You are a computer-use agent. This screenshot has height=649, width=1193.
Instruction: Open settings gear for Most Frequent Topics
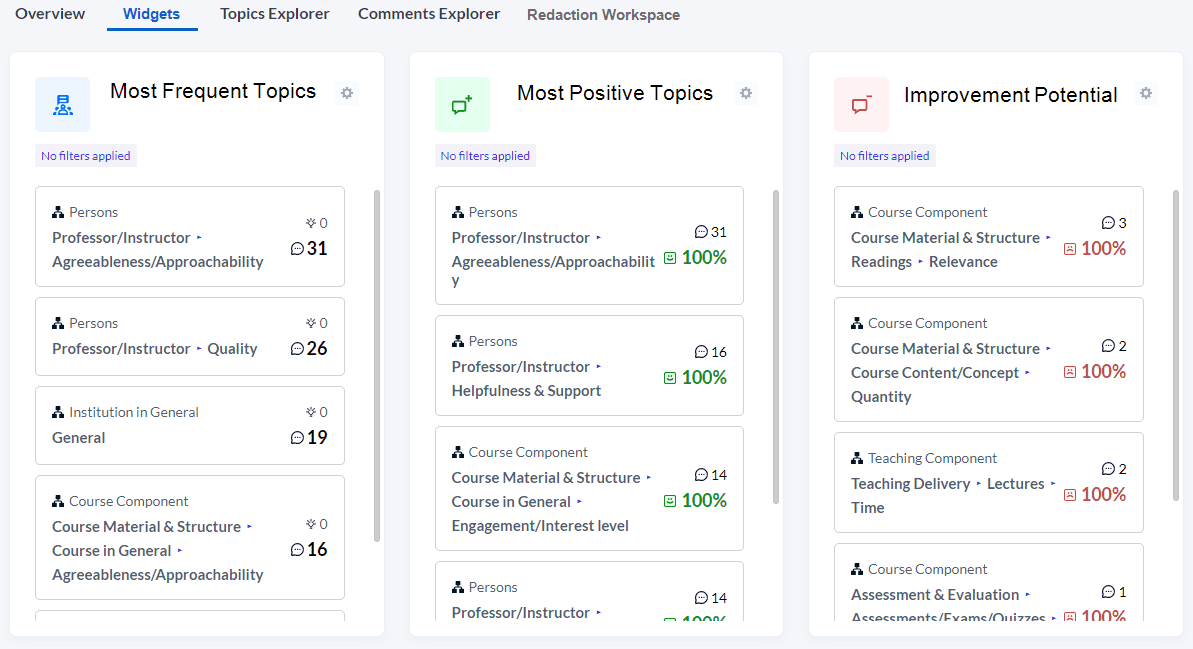point(347,93)
